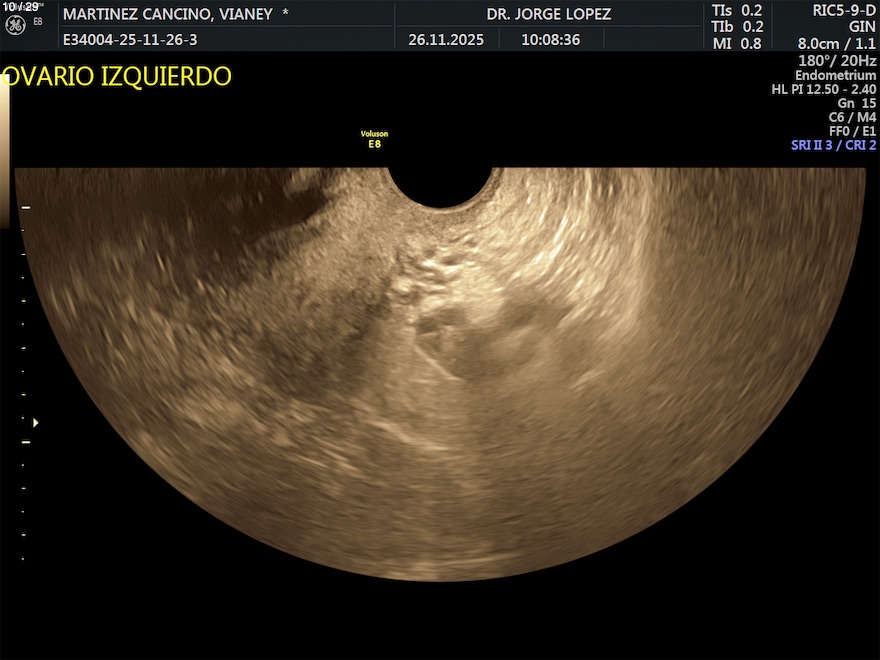
Task: Click the TIs 0.2 thermal index readout
Action: (x=736, y=10)
